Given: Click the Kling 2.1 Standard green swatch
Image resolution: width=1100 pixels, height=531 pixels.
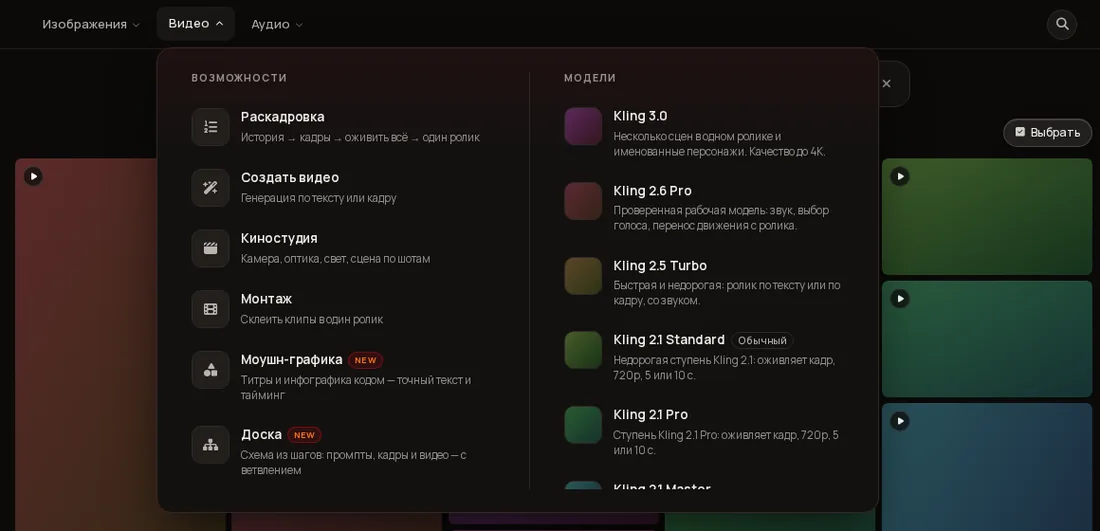Looking at the screenshot, I should 583,350.
